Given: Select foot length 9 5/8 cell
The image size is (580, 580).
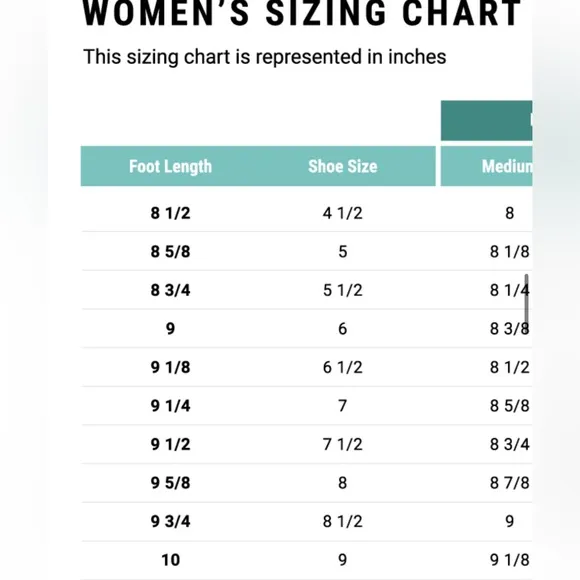Looking at the screenshot, I should tap(171, 483).
